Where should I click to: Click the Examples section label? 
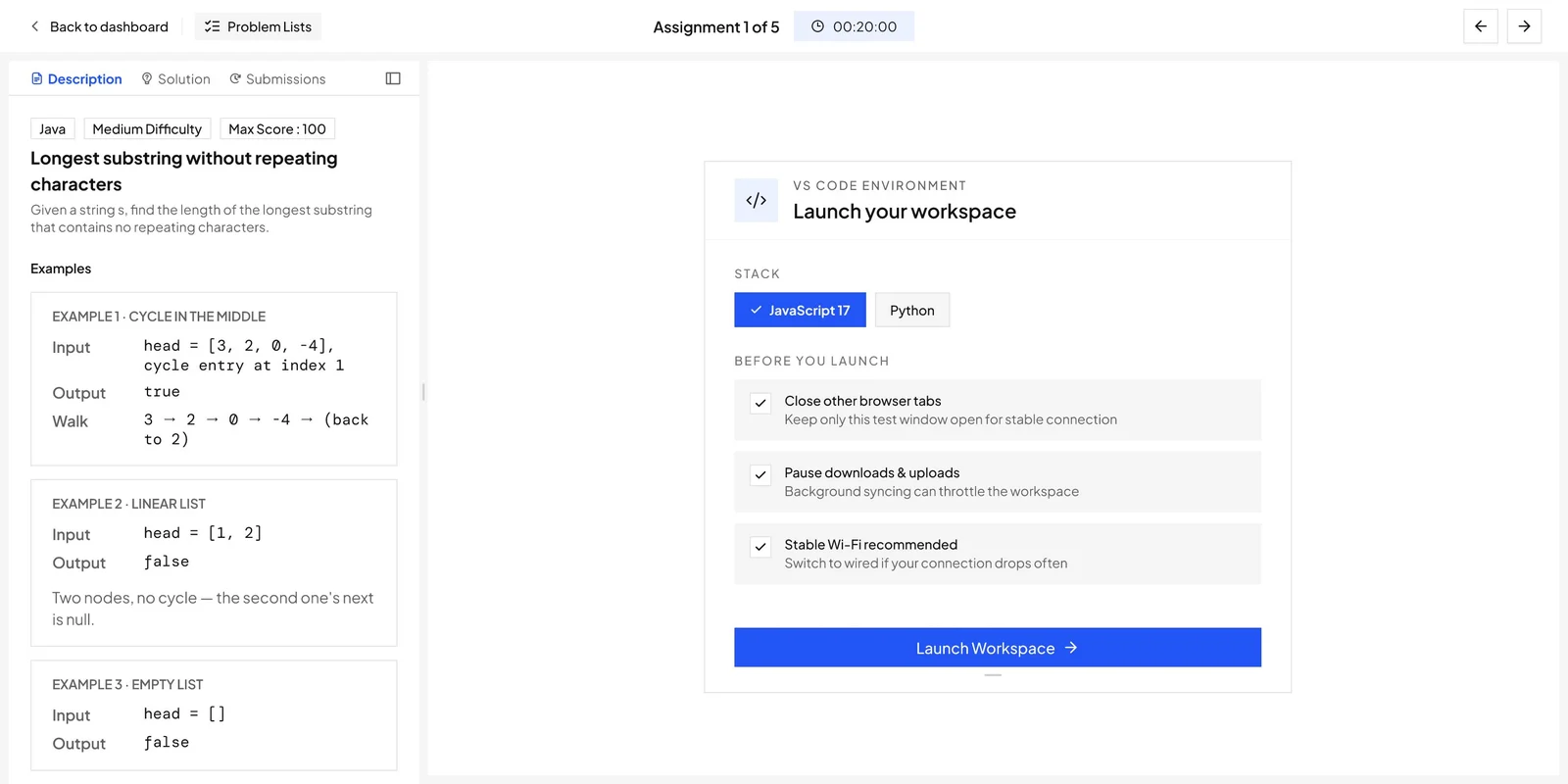[x=61, y=269]
